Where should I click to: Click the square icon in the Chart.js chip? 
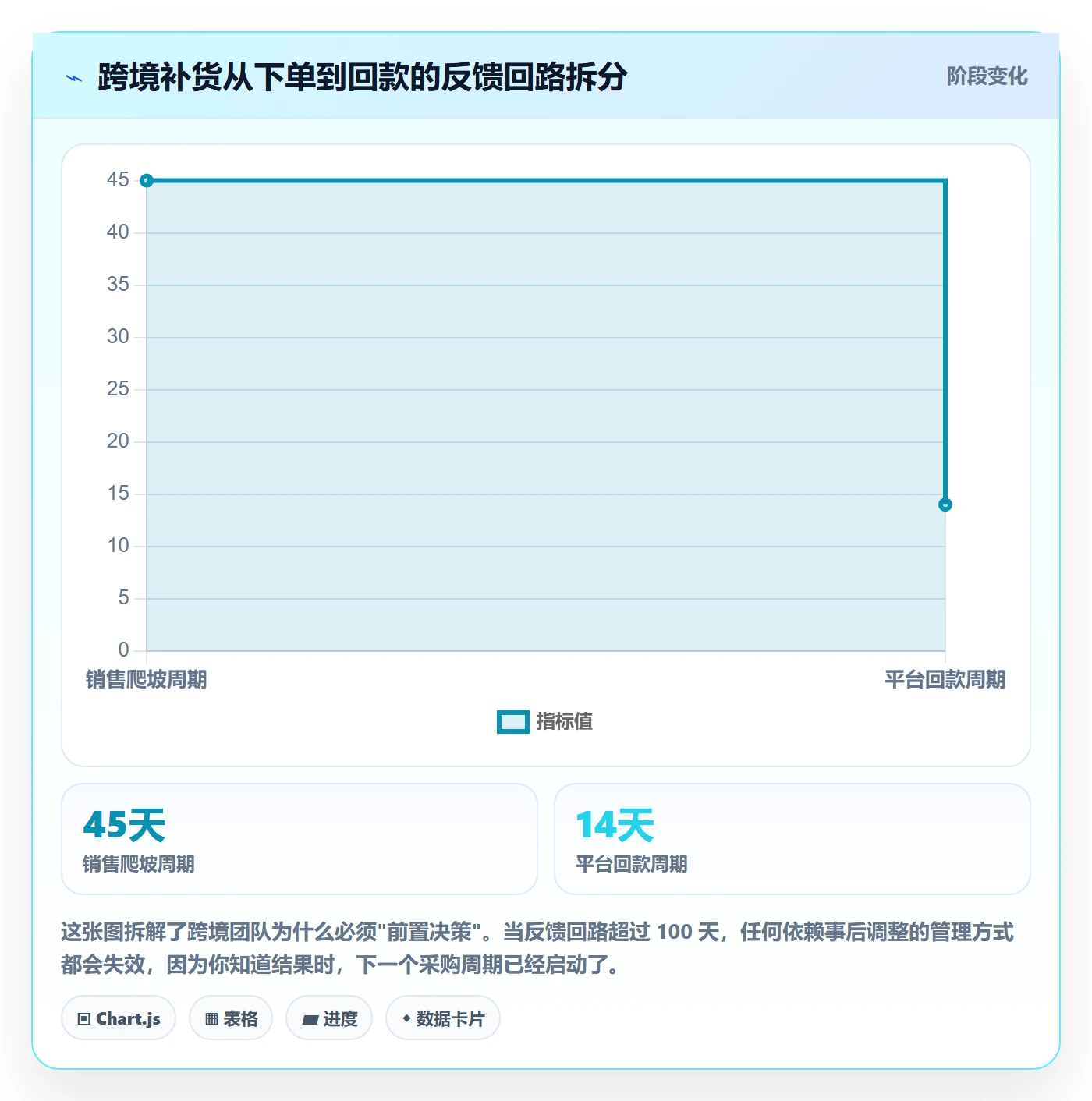coord(84,1019)
